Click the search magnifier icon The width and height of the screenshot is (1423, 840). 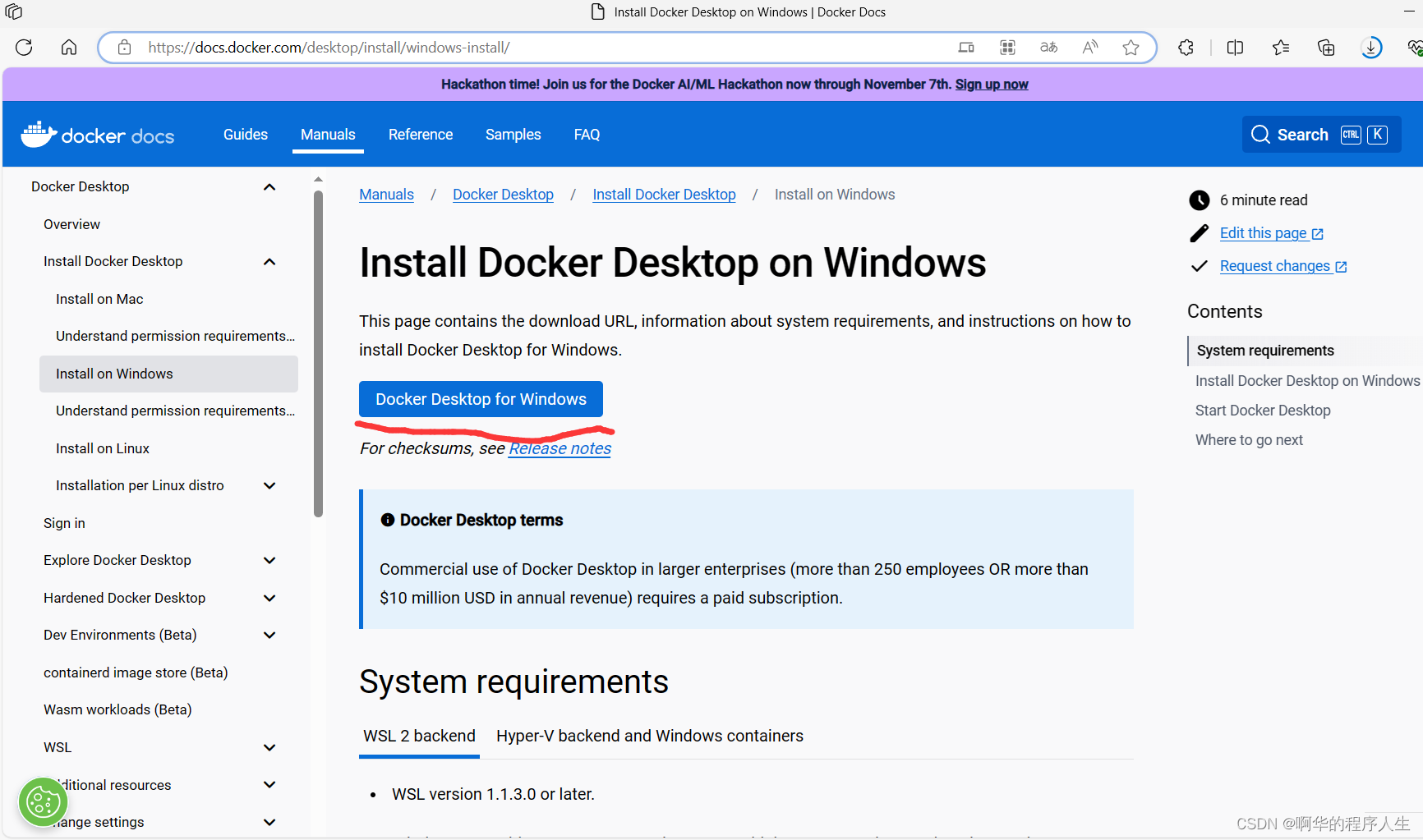pyautogui.click(x=1260, y=135)
